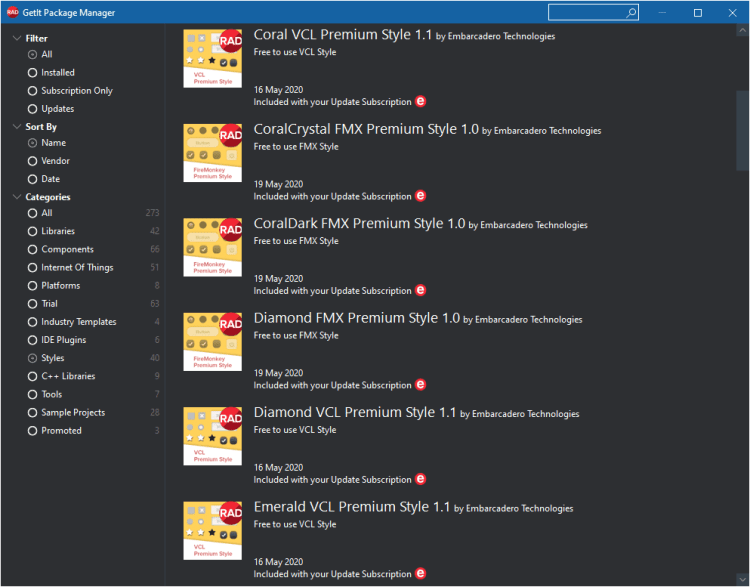
Task: Choose the Promoted category
Action: (x=55, y=431)
